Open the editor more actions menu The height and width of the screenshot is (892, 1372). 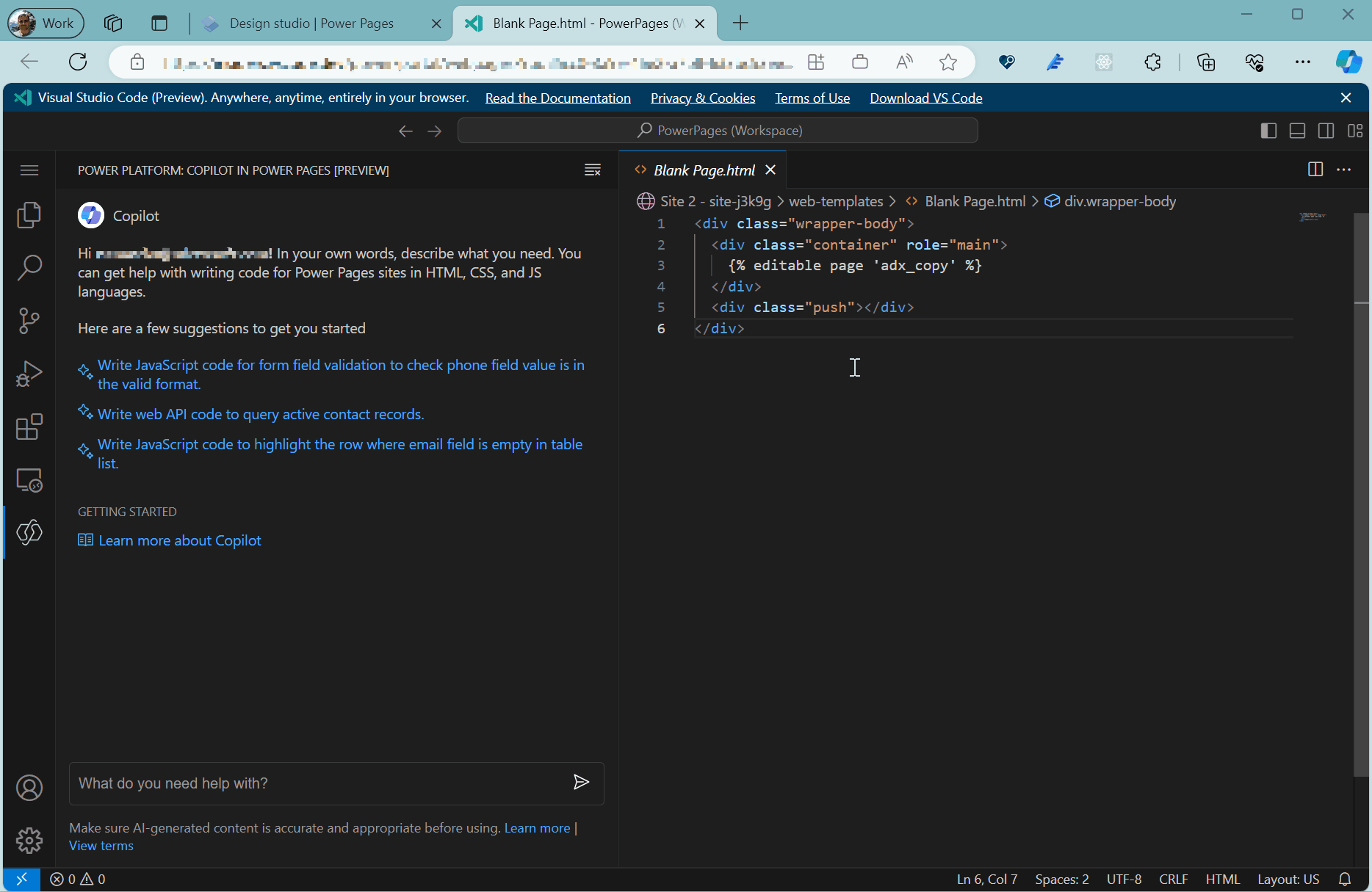[1344, 169]
